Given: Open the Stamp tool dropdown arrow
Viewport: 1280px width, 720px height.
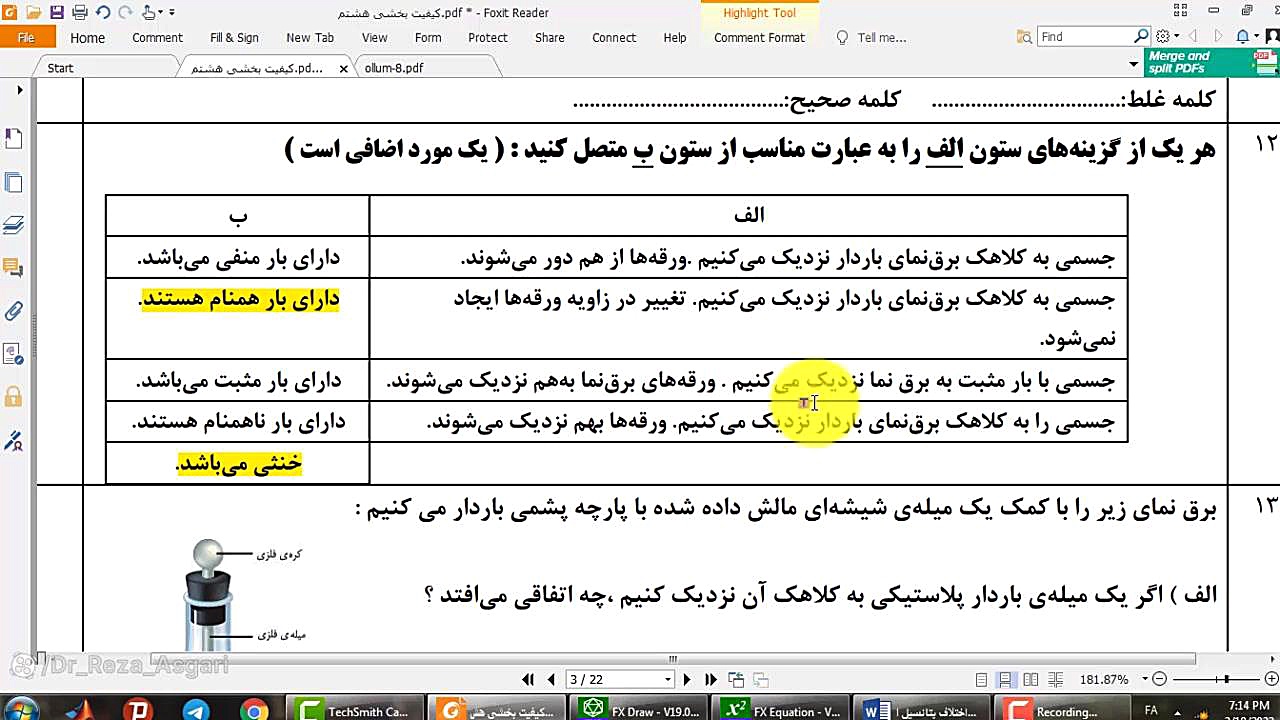Looking at the screenshot, I should tap(160, 11).
